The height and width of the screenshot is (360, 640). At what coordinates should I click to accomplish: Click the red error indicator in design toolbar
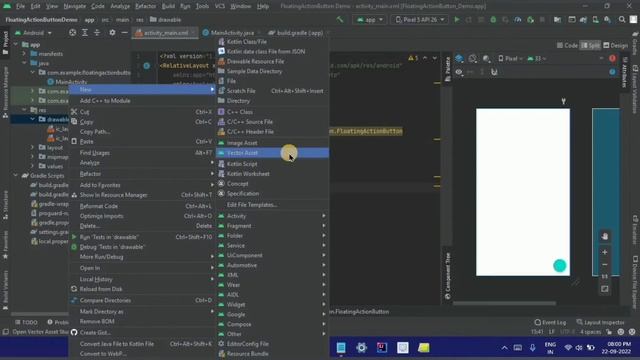[x=612, y=59]
